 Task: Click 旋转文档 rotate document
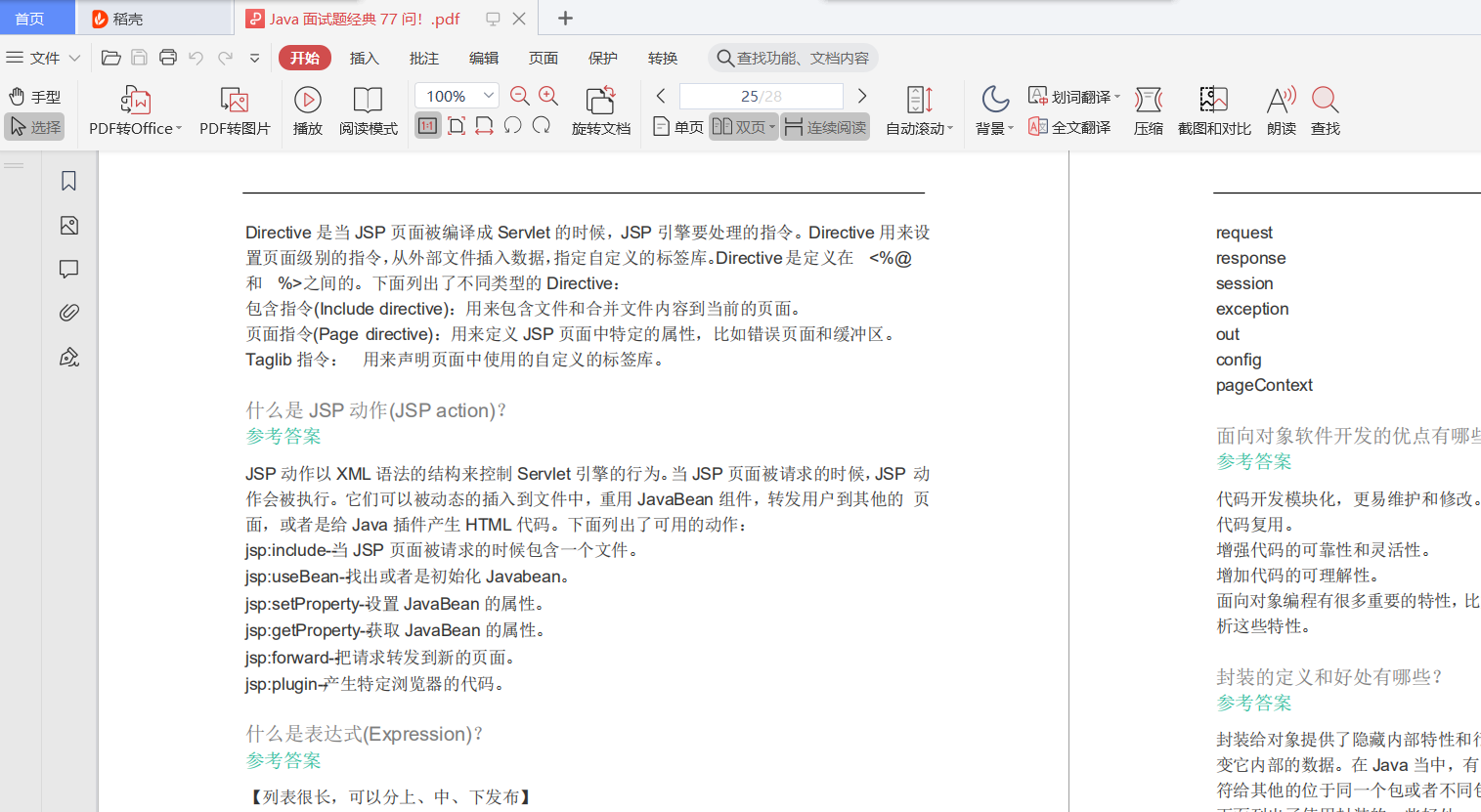coord(600,110)
